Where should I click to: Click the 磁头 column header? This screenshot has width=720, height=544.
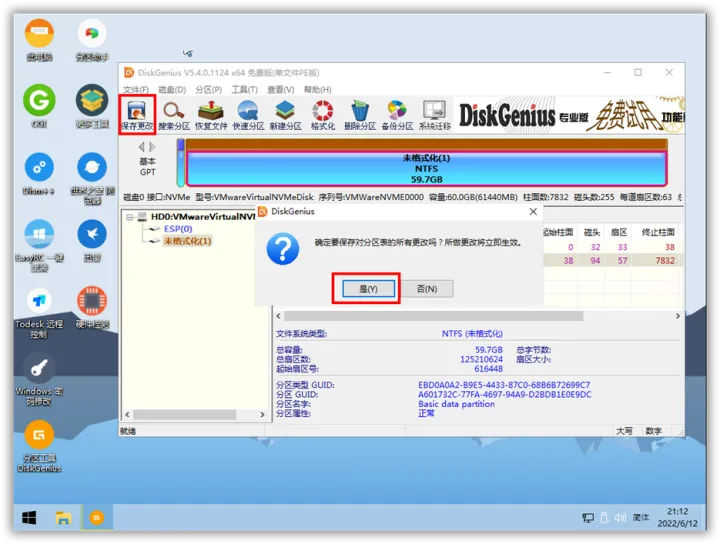(592, 232)
